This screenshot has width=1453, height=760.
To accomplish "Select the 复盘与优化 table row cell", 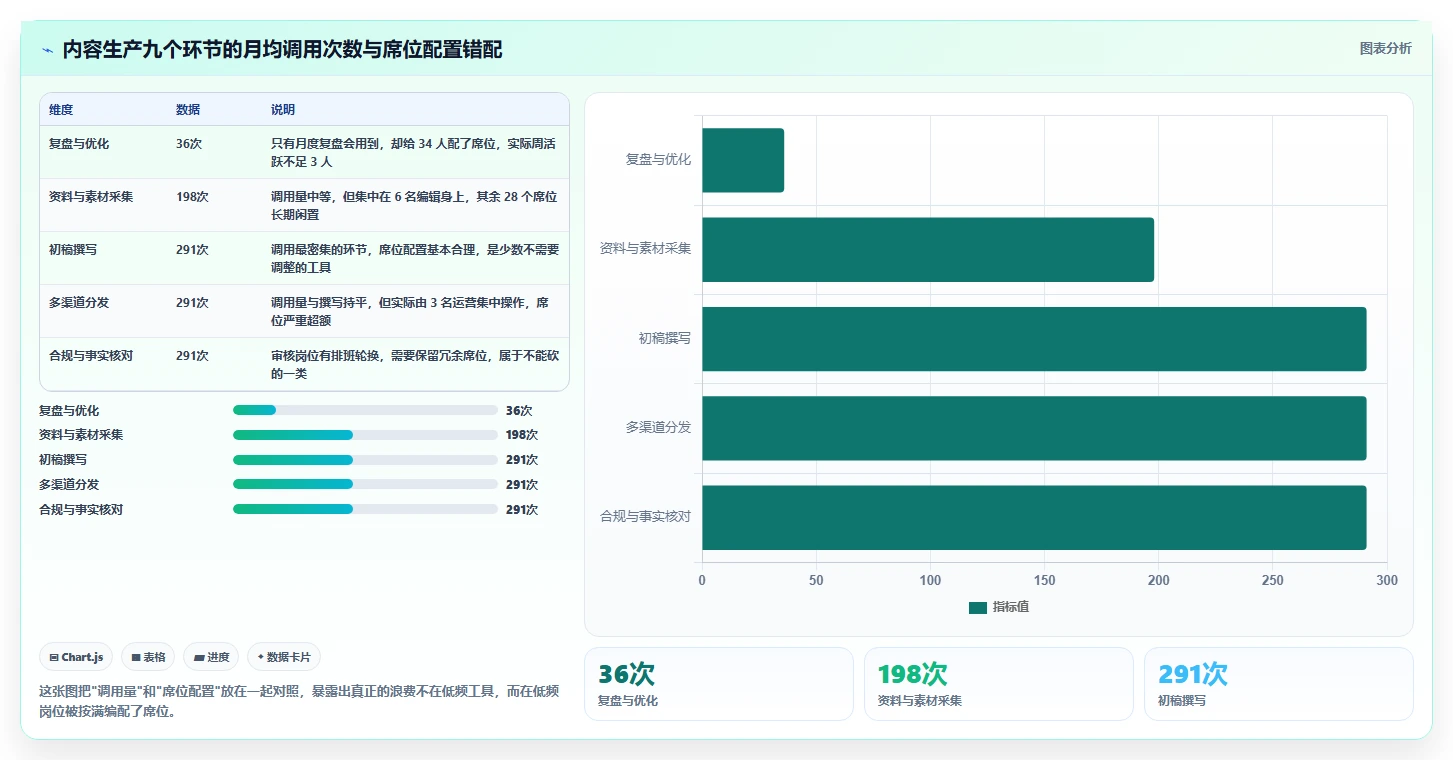I will pos(79,144).
